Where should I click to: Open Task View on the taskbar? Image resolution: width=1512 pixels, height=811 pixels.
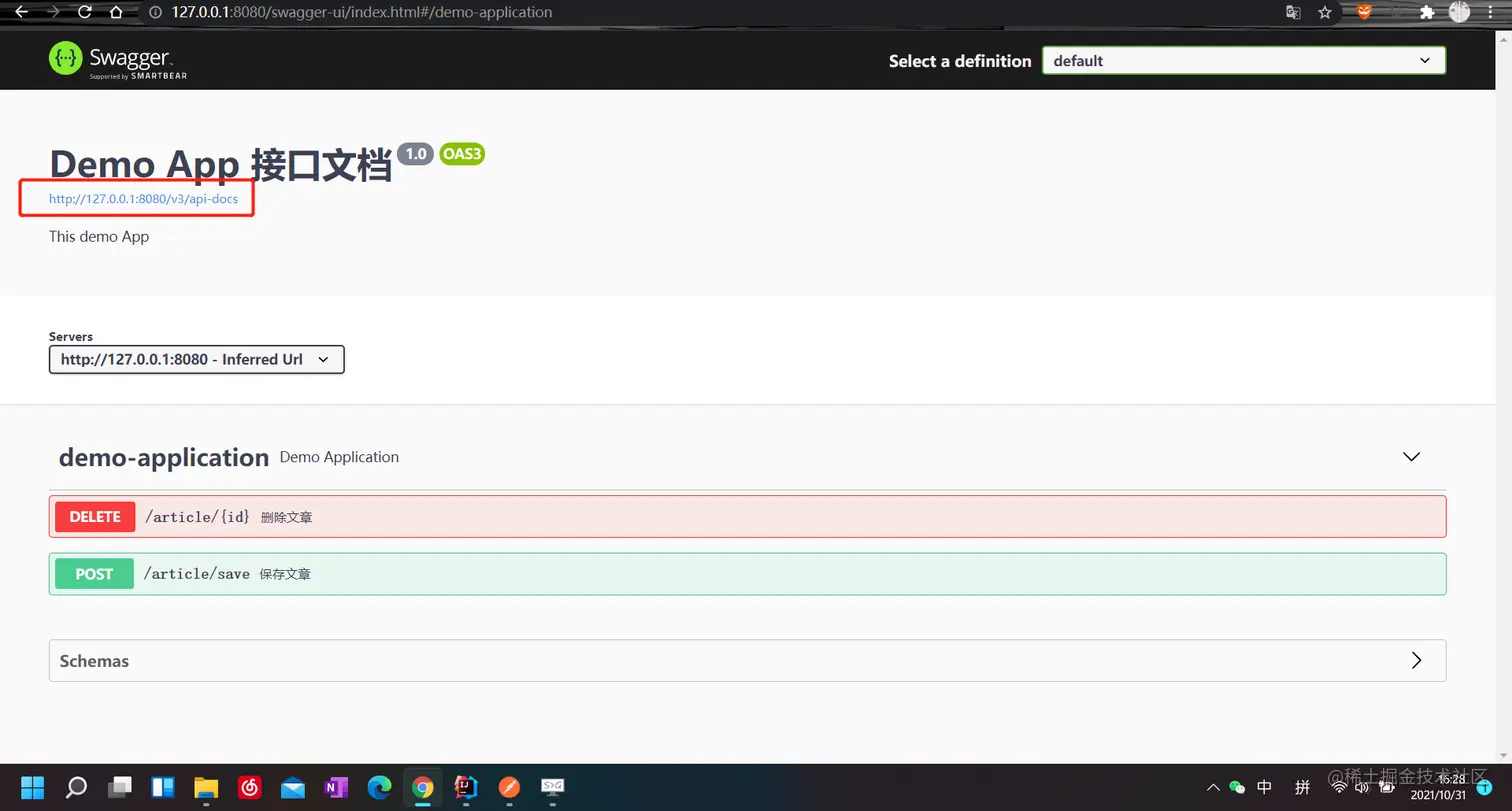click(x=120, y=788)
